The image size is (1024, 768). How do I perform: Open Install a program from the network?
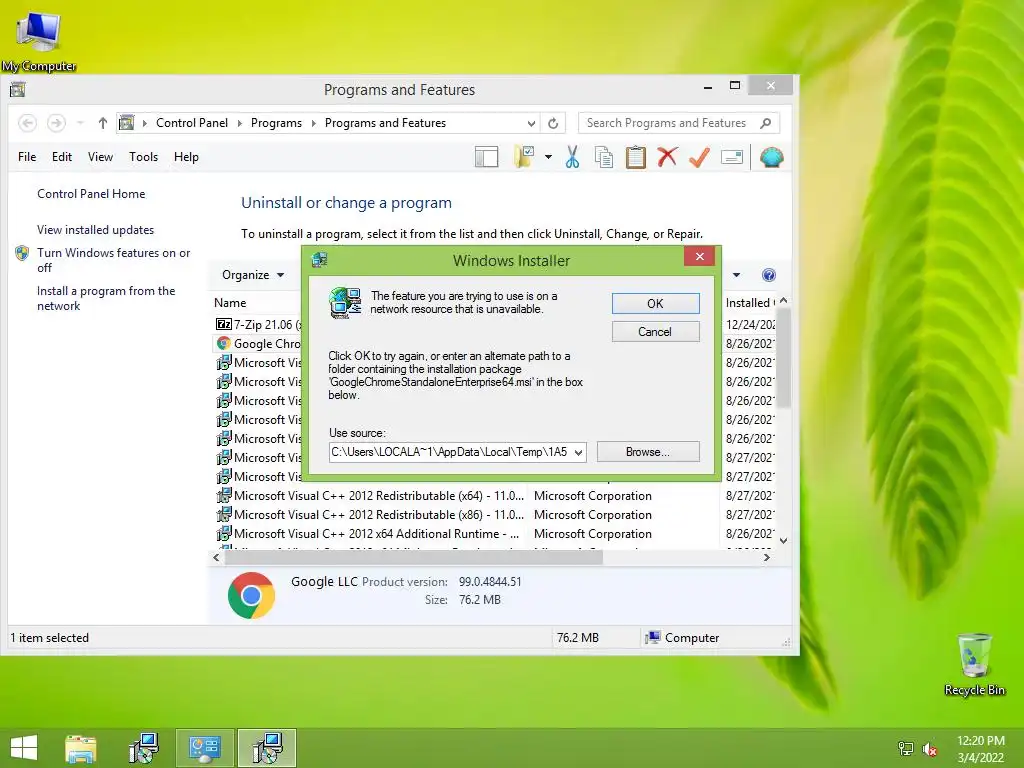[106, 298]
